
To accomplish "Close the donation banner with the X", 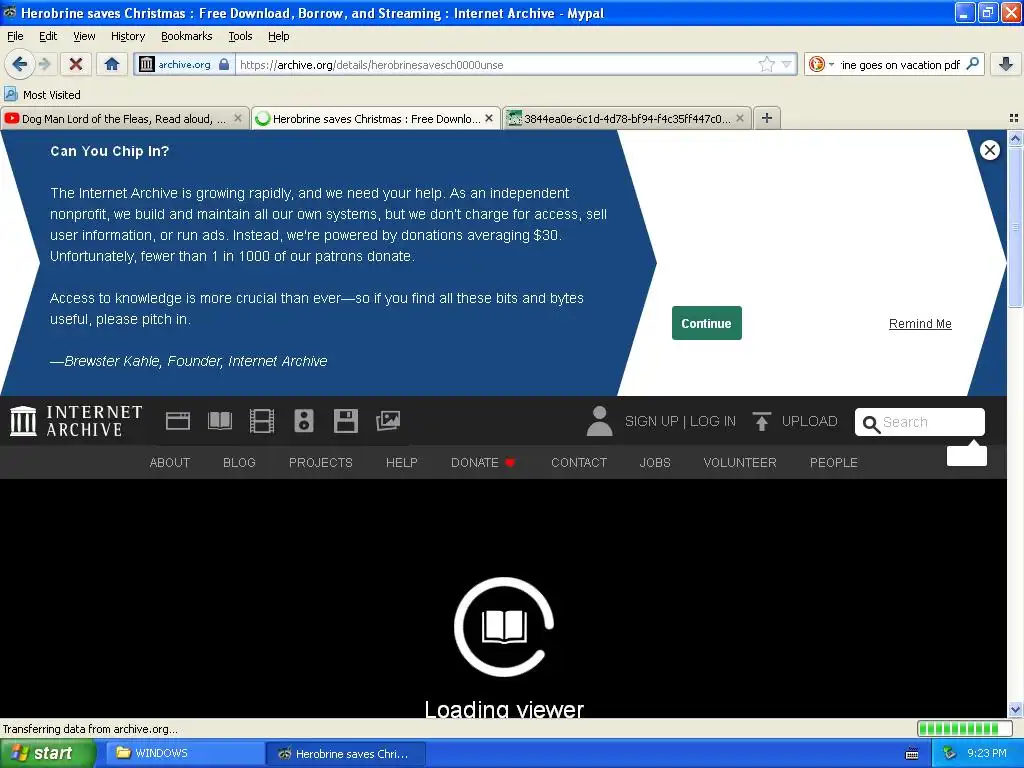I will (x=990, y=150).
